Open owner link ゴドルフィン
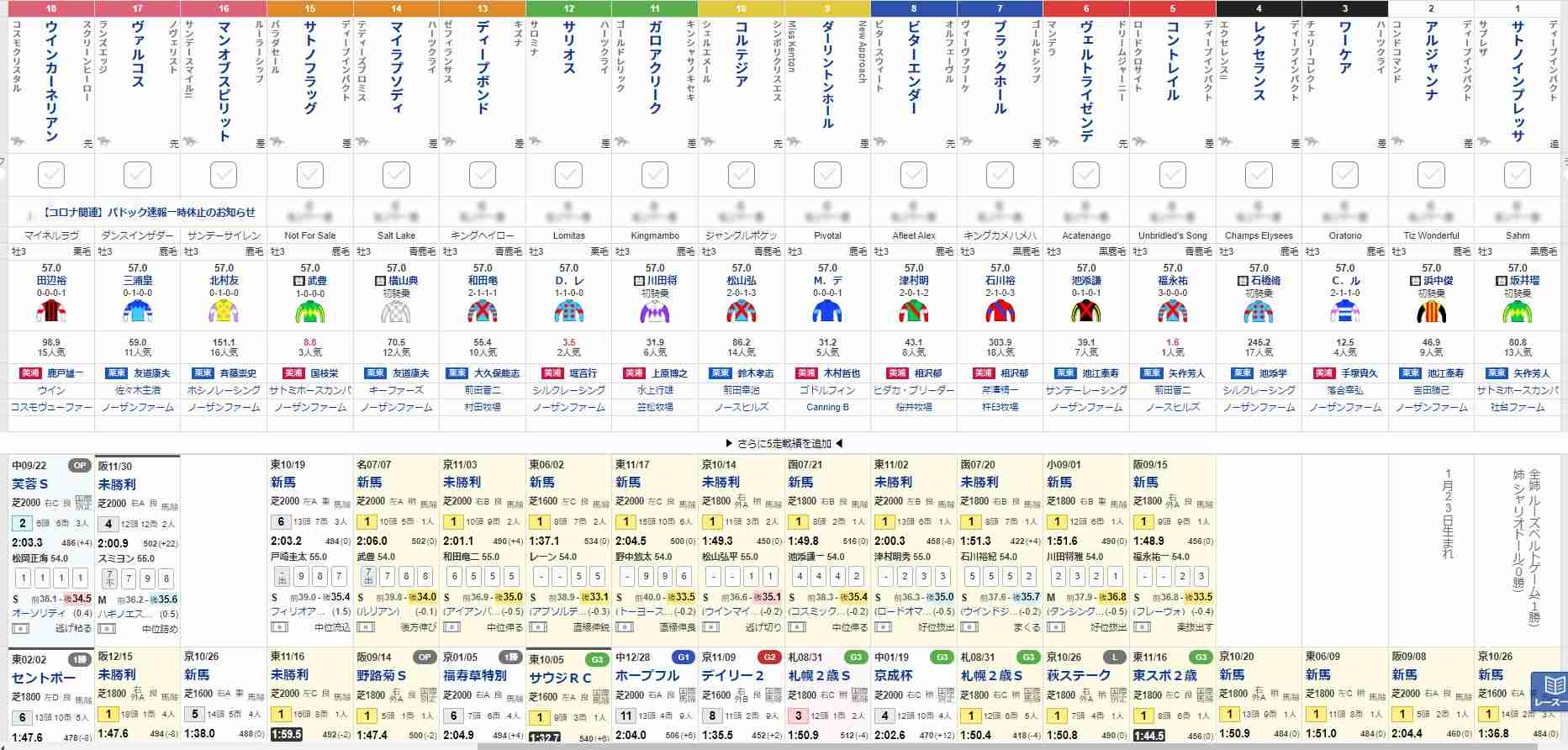 pos(827,390)
